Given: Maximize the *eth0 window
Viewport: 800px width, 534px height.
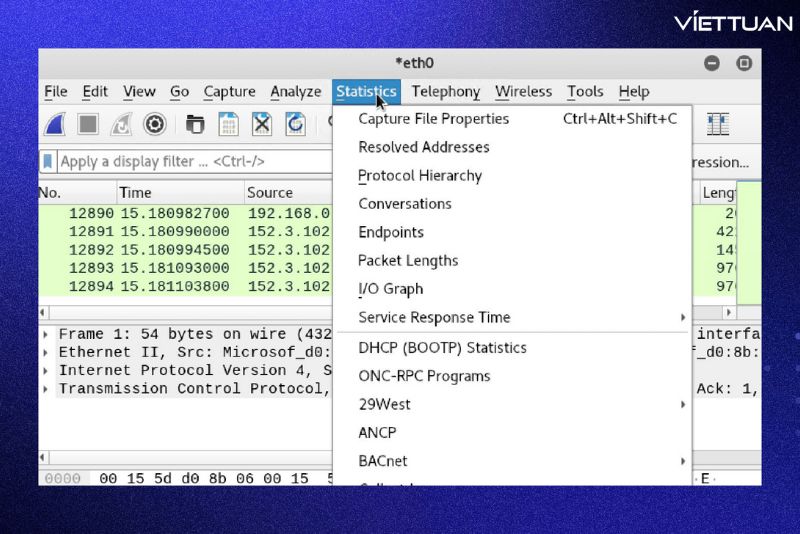Looking at the screenshot, I should (744, 63).
